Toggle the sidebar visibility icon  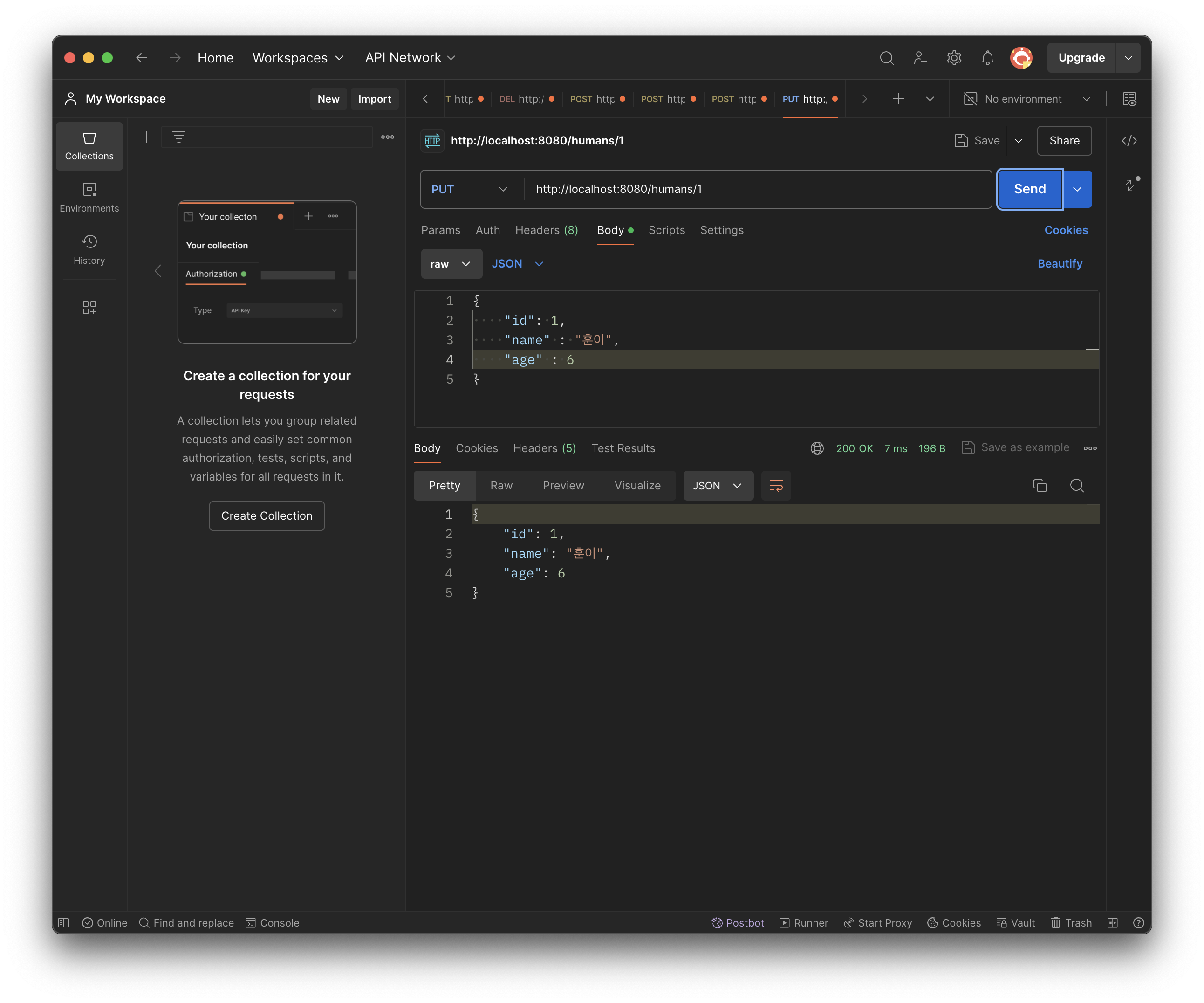point(64,923)
